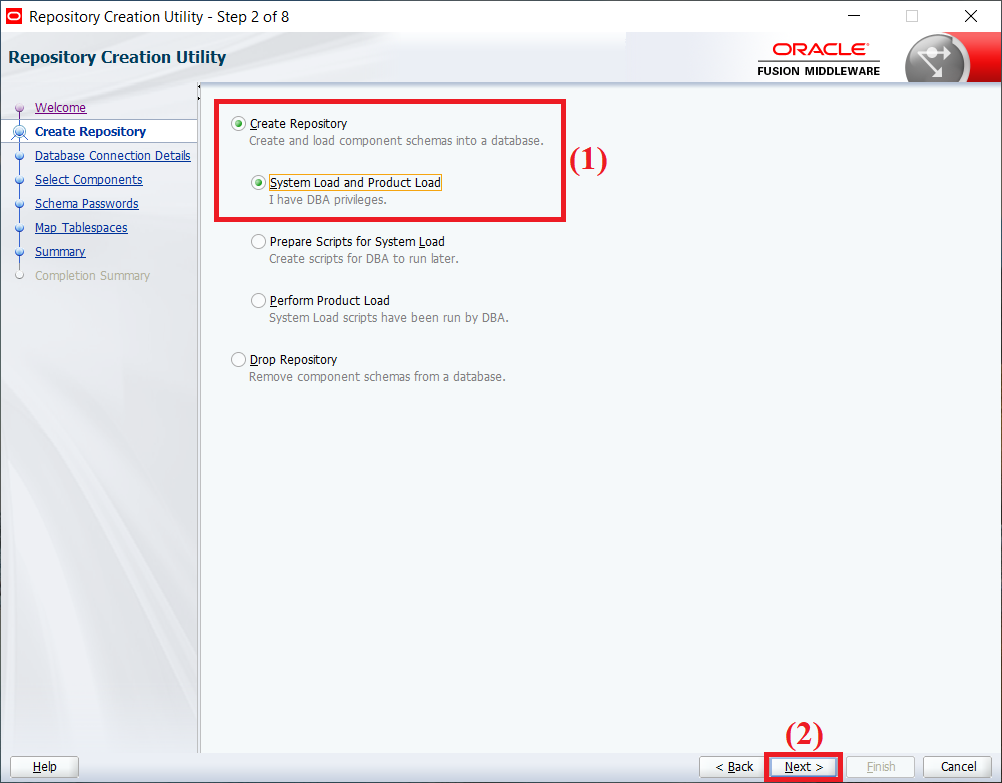Click the step bullet beside Database Connection Details

tap(20, 156)
